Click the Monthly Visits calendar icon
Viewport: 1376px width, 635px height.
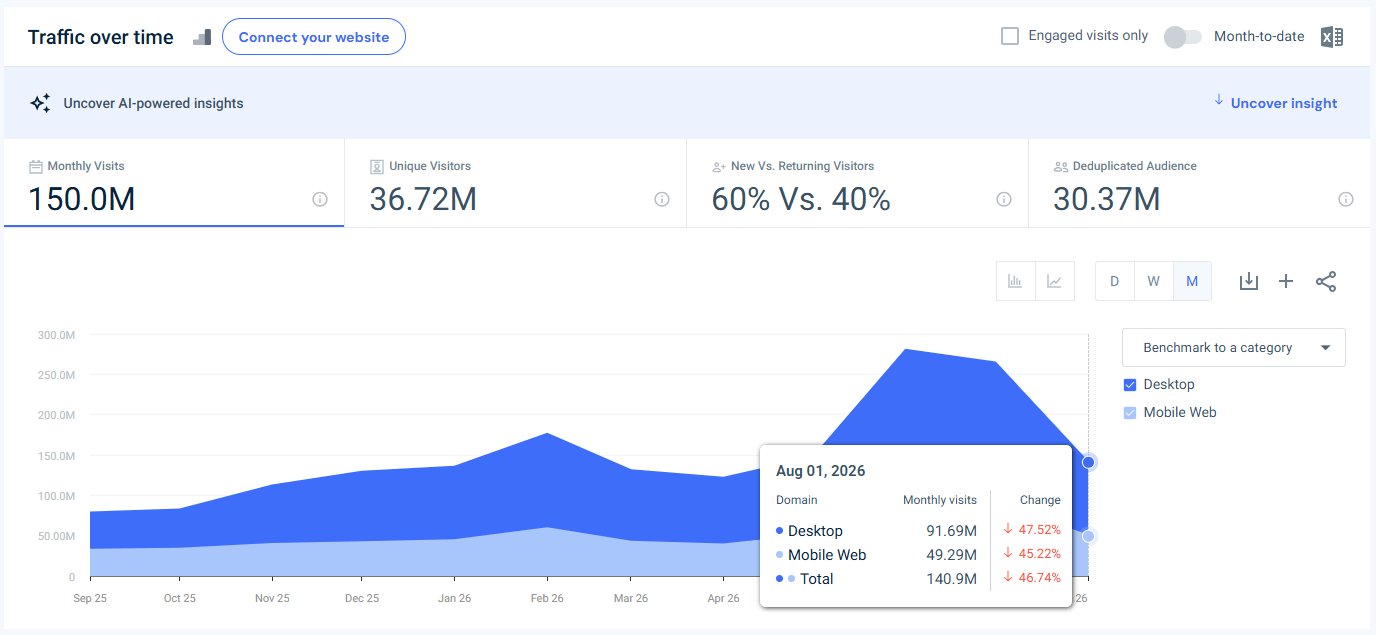36,166
